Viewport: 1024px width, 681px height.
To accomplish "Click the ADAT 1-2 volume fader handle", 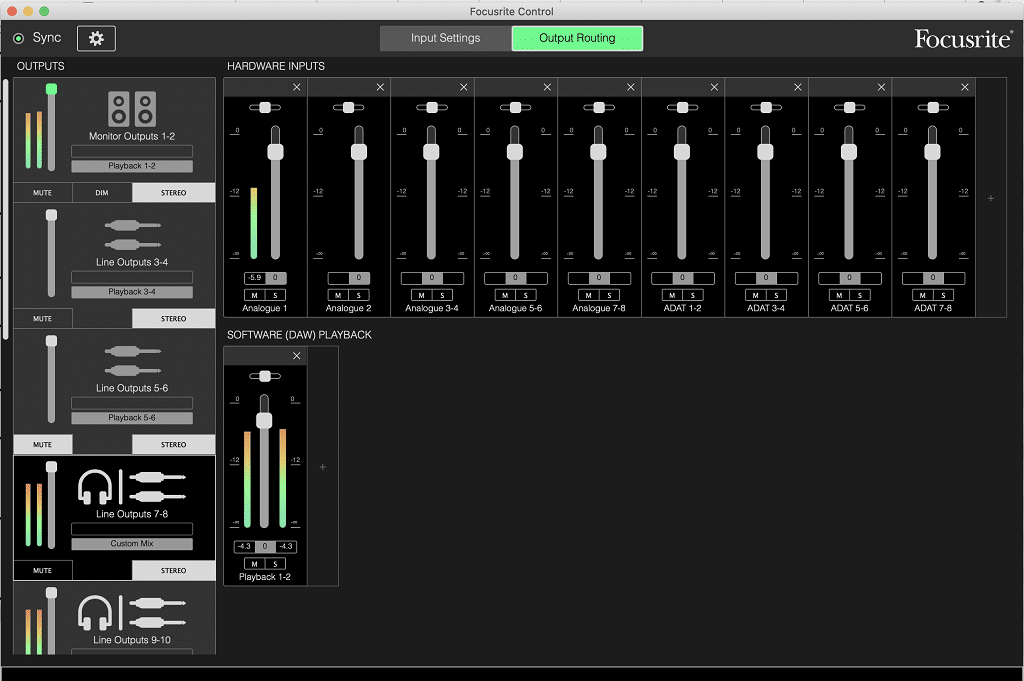I will point(682,152).
